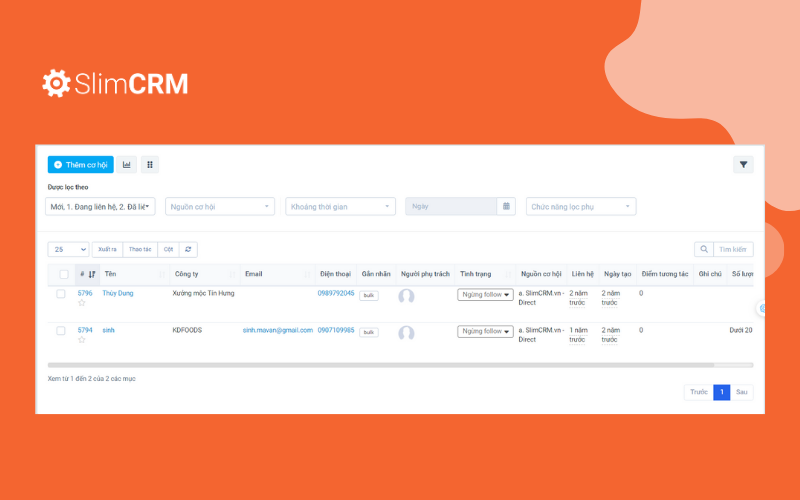Open assignee avatar in Thùy Dung row
Viewport: 800px width, 500px height.
[x=406, y=296]
